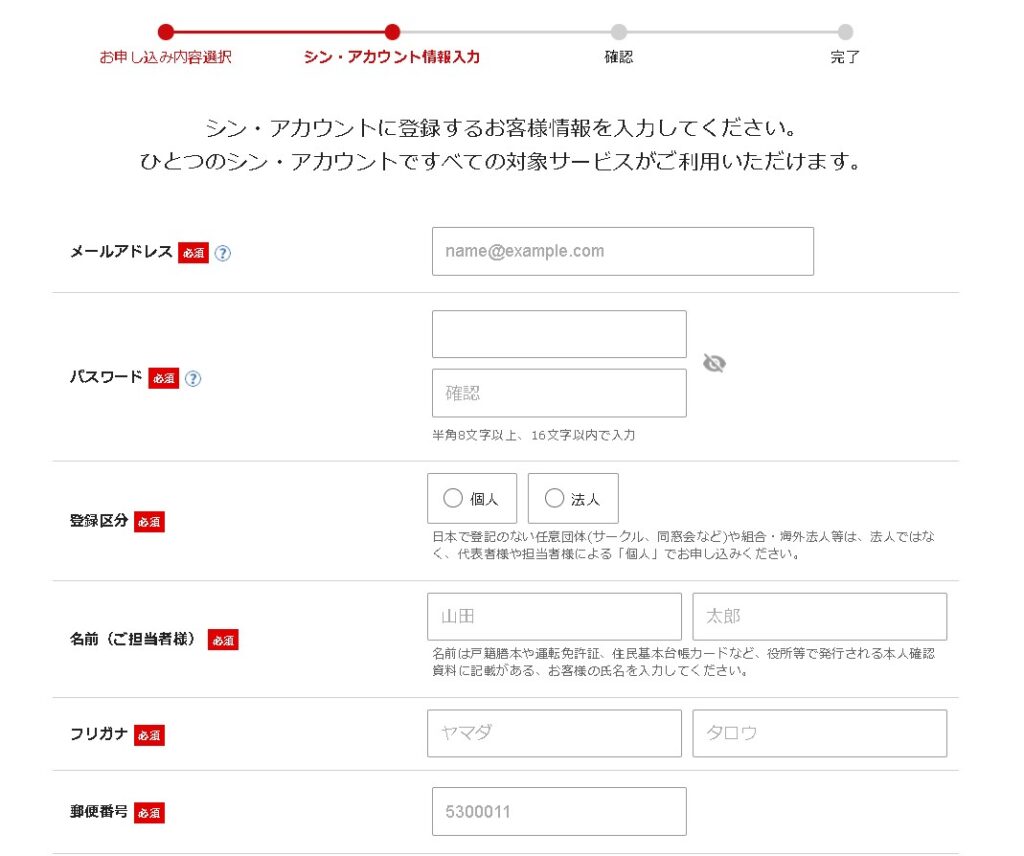Click the 太郎 first name field
The height and width of the screenshot is (856, 1024).
click(819, 616)
